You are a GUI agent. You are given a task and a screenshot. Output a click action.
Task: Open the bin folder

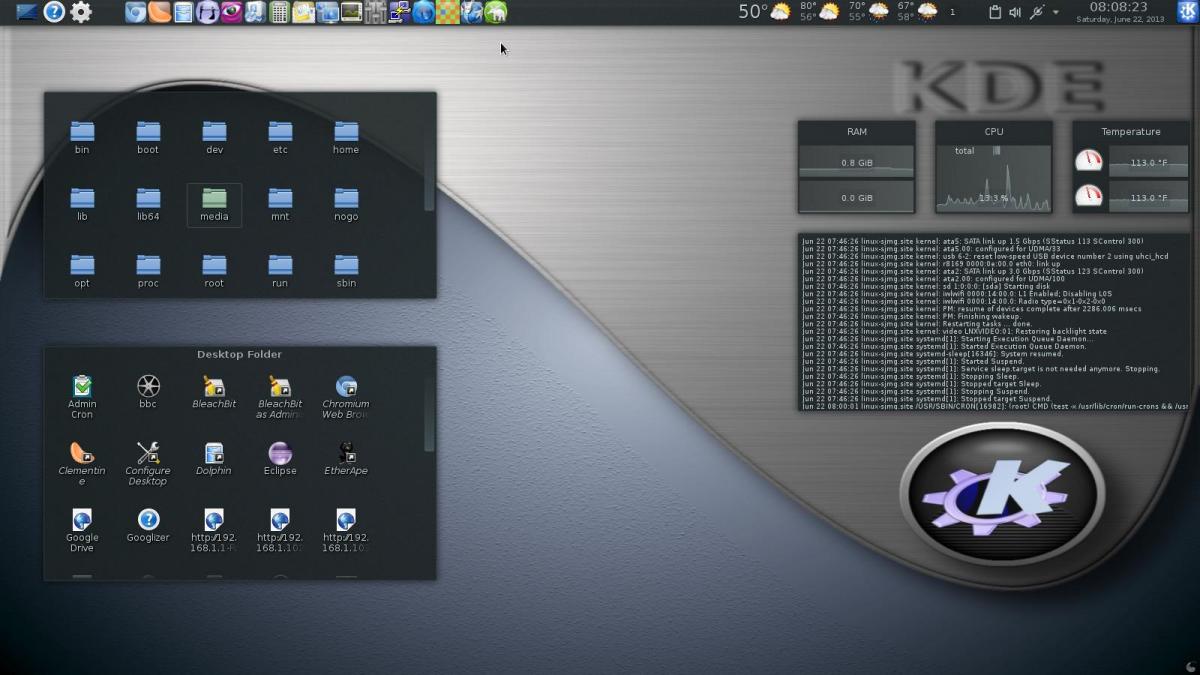pyautogui.click(x=82, y=138)
